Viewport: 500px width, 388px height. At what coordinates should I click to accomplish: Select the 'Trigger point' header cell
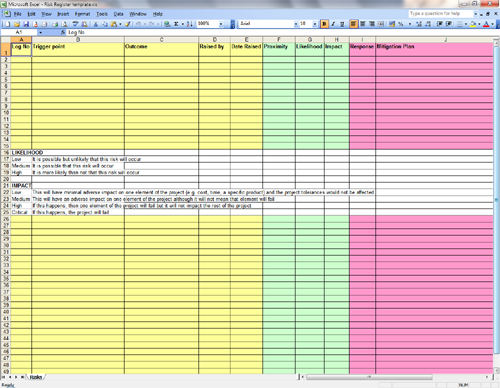[78, 49]
